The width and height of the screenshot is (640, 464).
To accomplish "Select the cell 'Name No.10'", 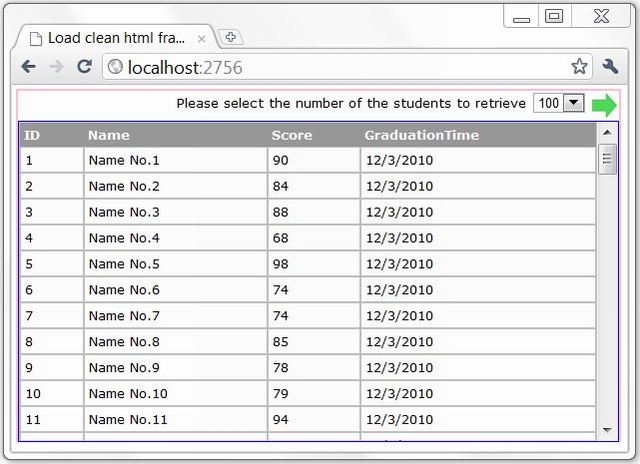I will coord(176,393).
